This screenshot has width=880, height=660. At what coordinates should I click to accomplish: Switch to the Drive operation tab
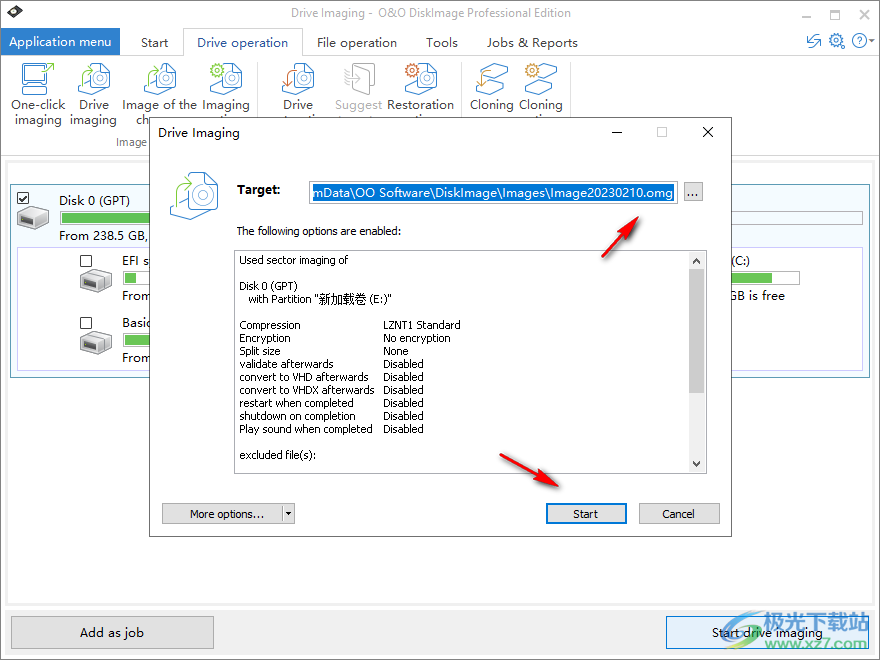(242, 43)
